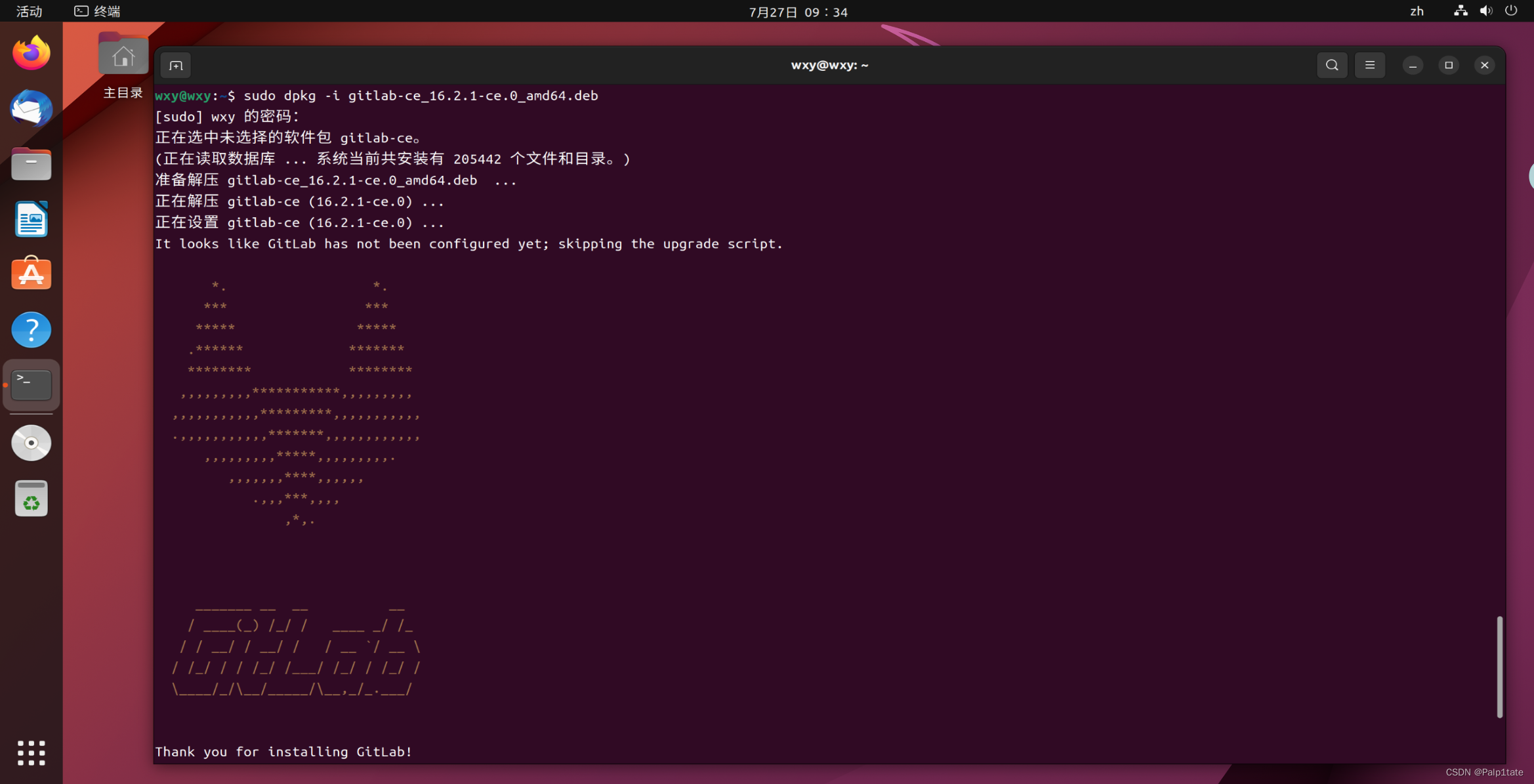The width and height of the screenshot is (1534, 784).
Task: Click the sudo dpkg command line
Action: pos(377,96)
